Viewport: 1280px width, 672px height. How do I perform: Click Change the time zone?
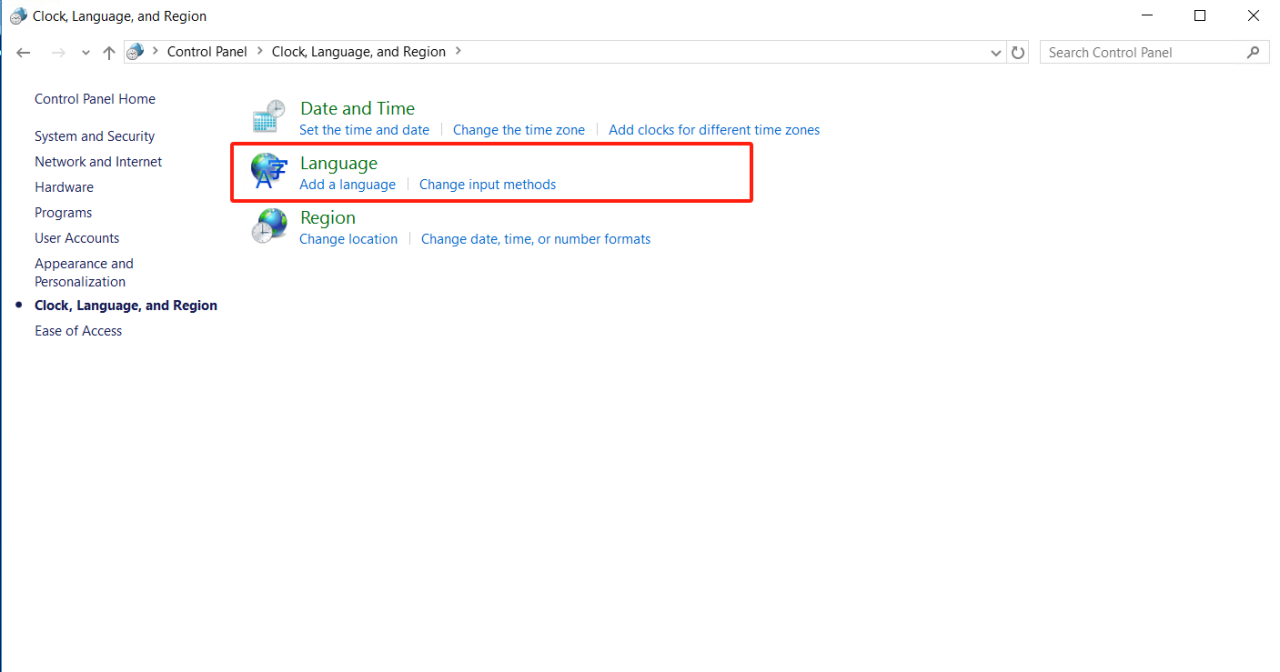[x=519, y=130]
